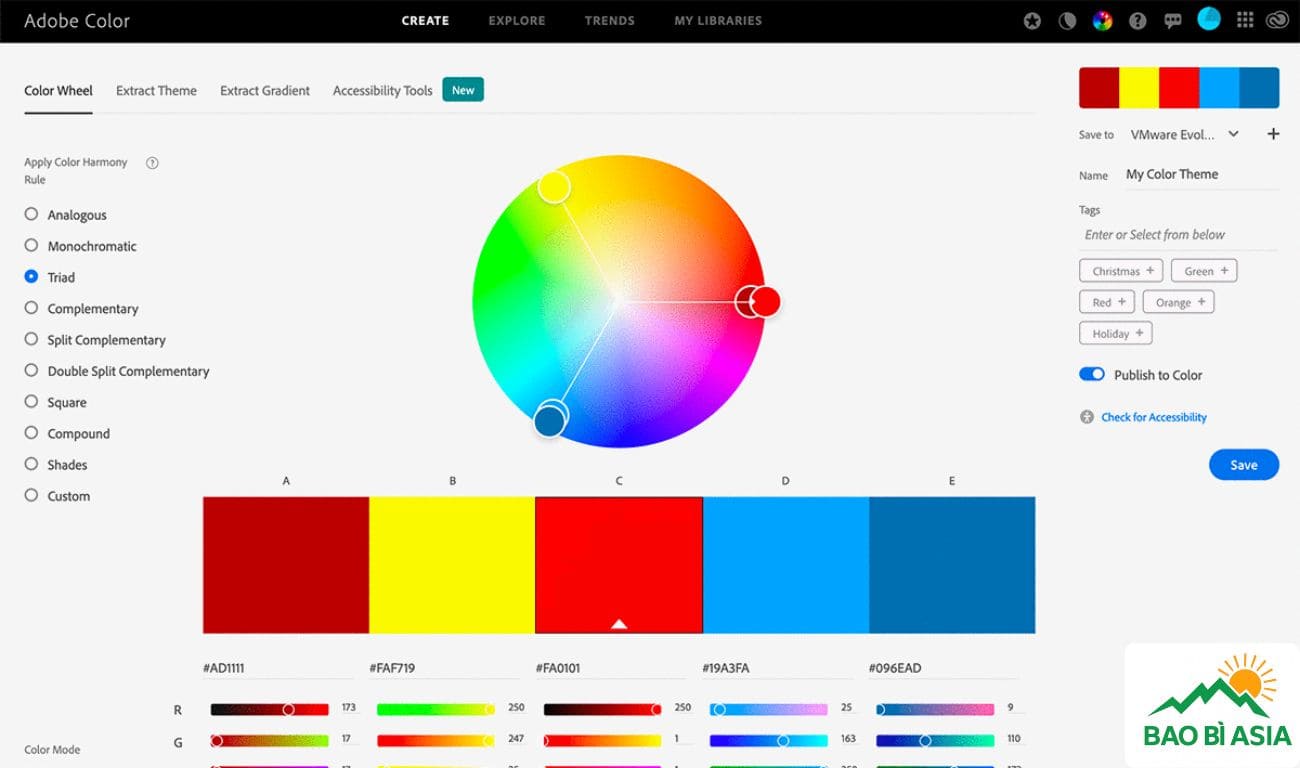Viewport: 1300px width, 768px height.
Task: Click the dark mode half-circle icon
Action: pyautogui.click(x=1067, y=19)
